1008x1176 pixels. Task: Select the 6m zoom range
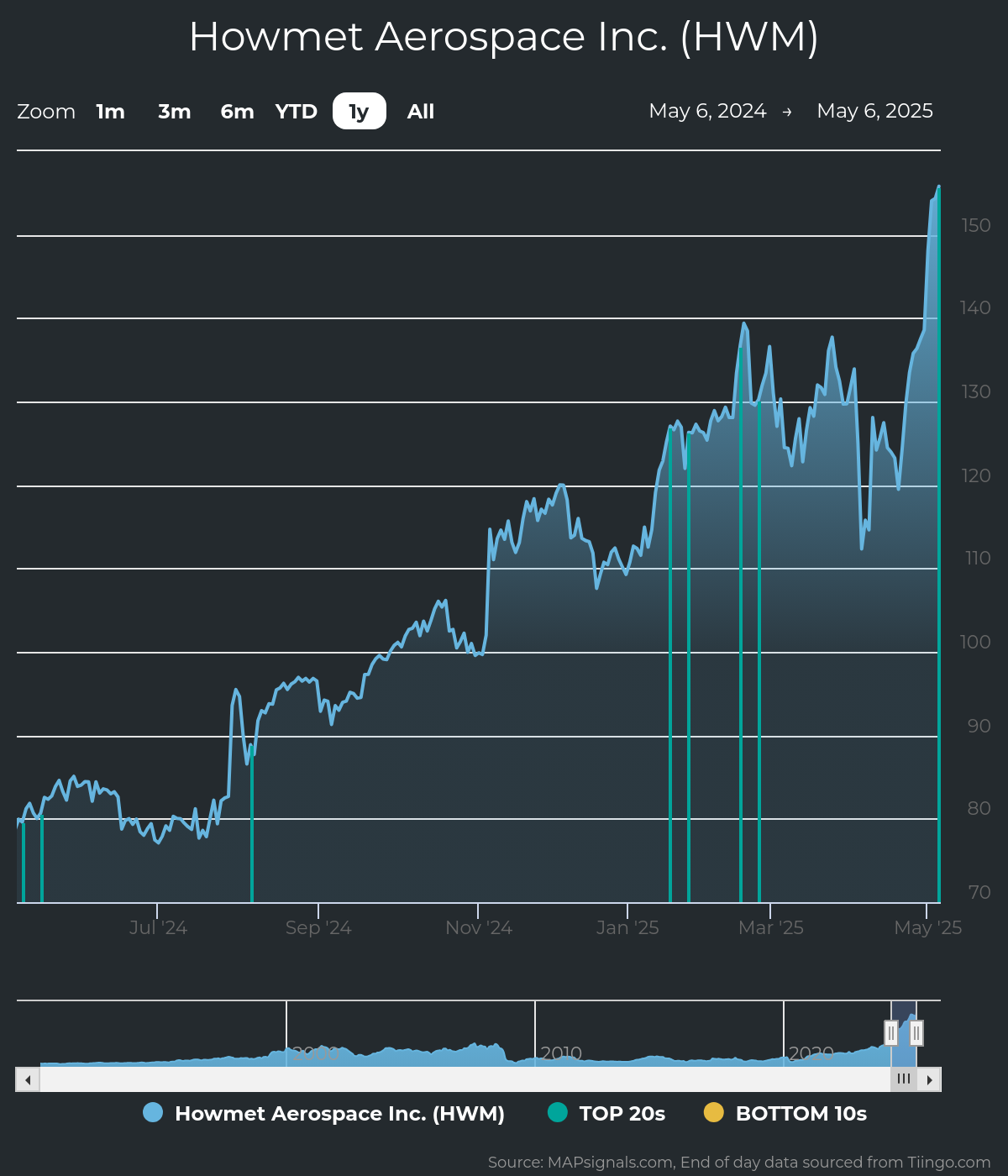pyautogui.click(x=237, y=111)
